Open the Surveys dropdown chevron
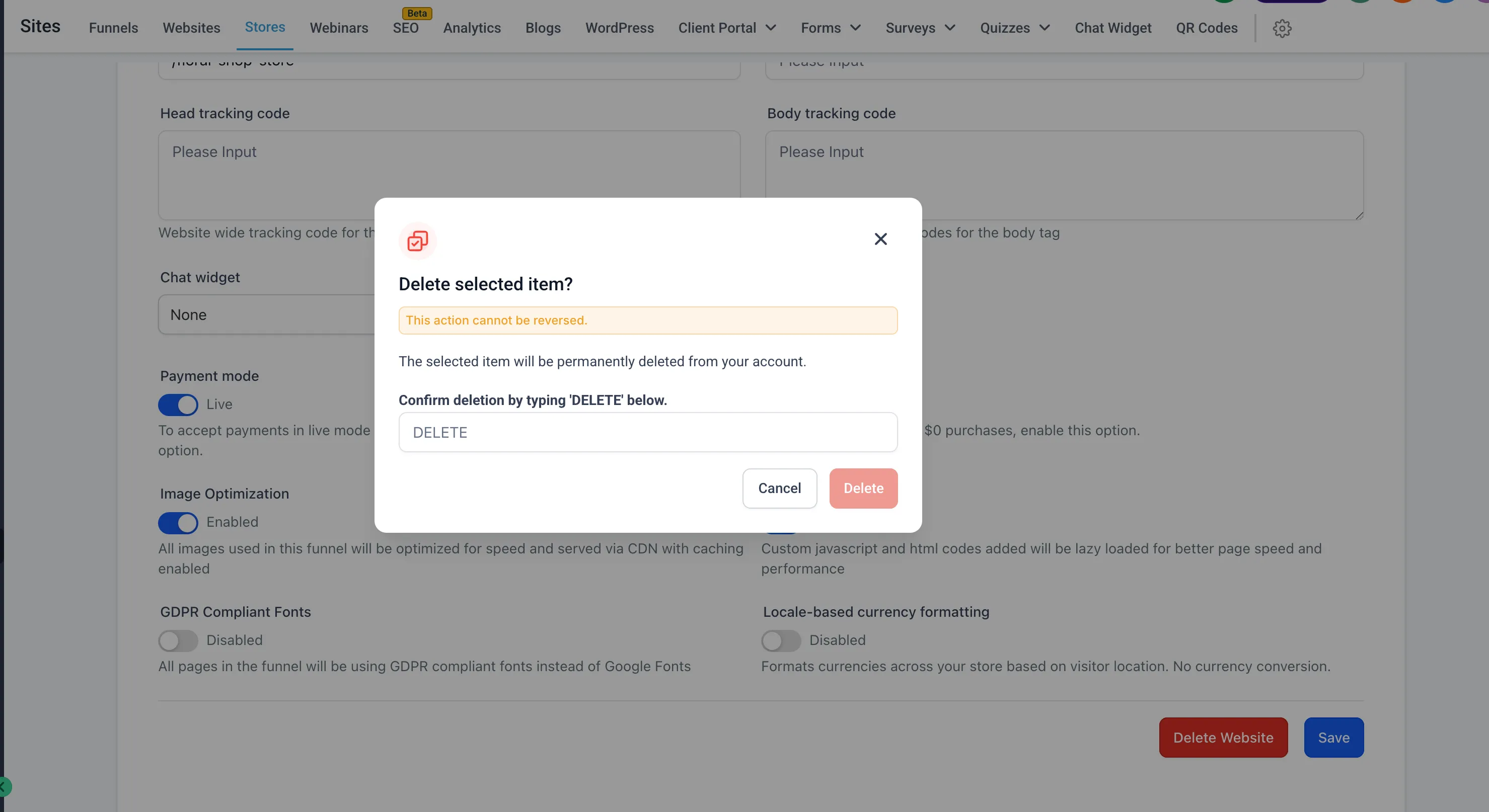Image resolution: width=1489 pixels, height=812 pixels. pos(950,28)
